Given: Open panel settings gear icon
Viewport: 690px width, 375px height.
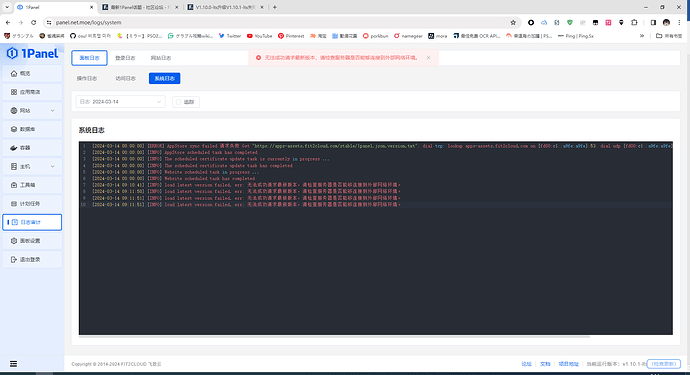Looking at the screenshot, I should [14, 241].
